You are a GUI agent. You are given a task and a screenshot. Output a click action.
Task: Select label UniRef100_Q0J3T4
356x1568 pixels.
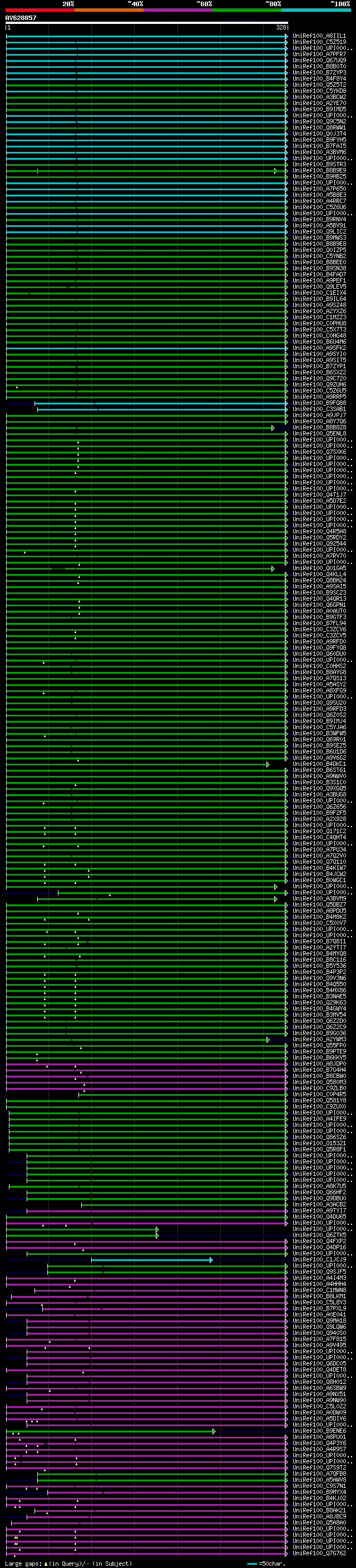[x=319, y=134]
